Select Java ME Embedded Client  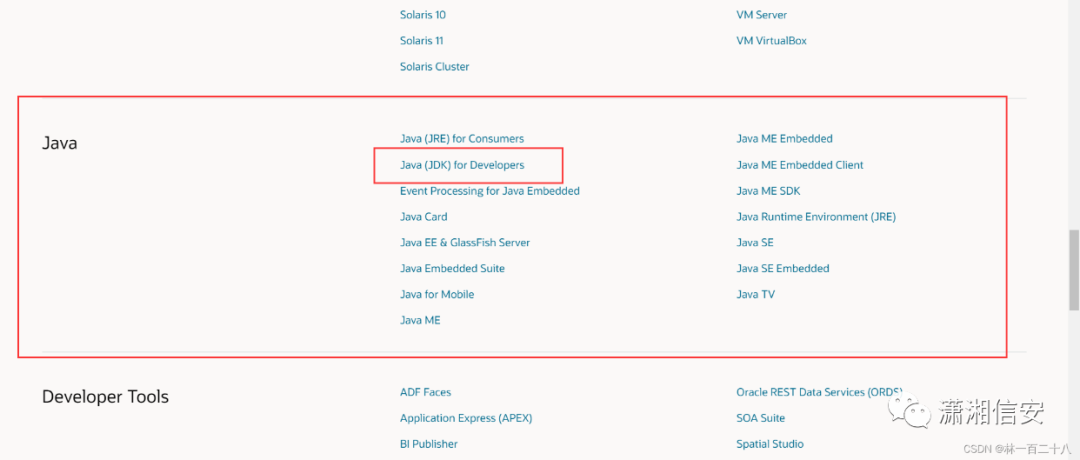coord(800,165)
